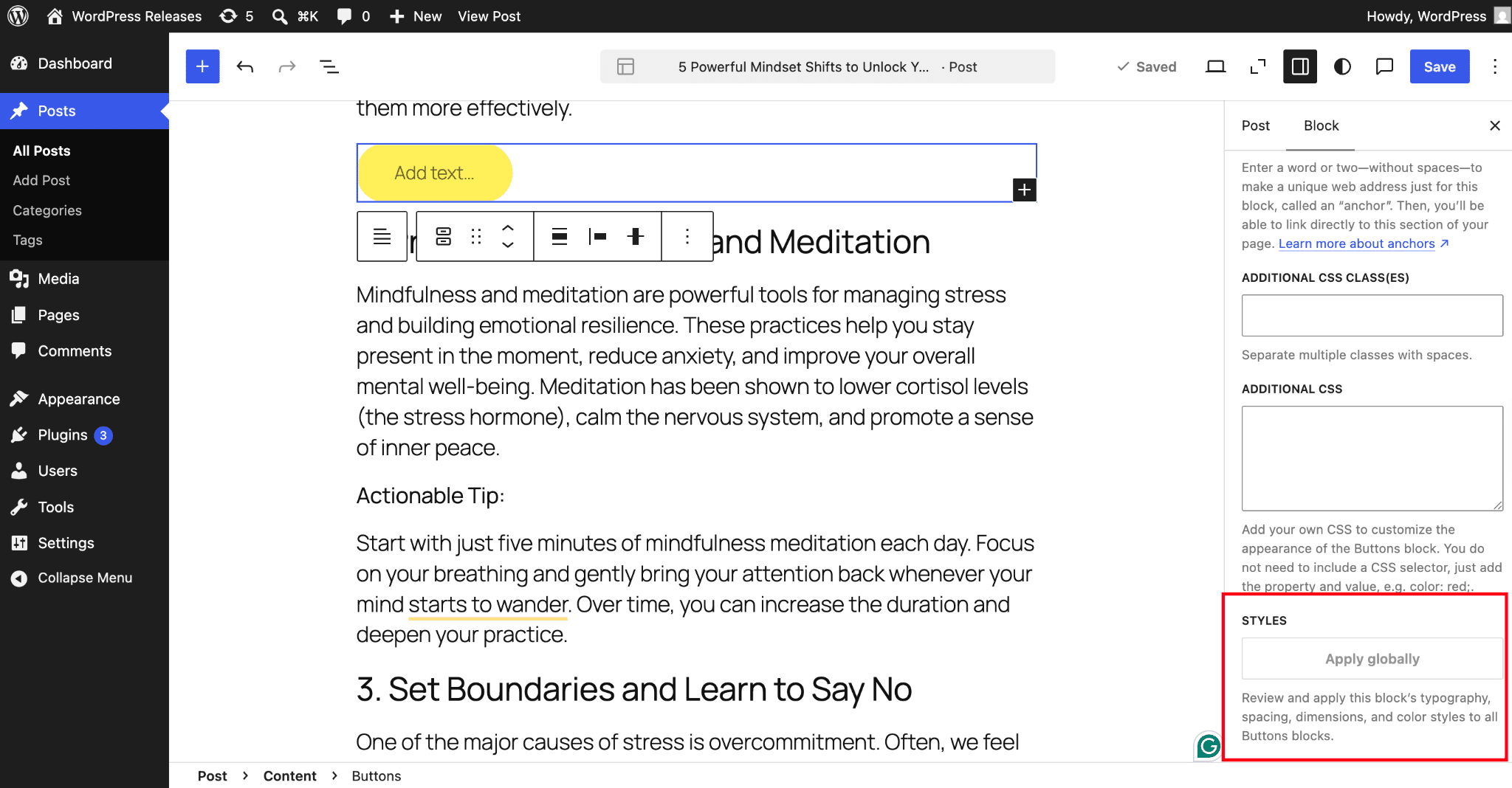Grab the block drag handle
This screenshot has height=788, width=1512.
pos(476,236)
